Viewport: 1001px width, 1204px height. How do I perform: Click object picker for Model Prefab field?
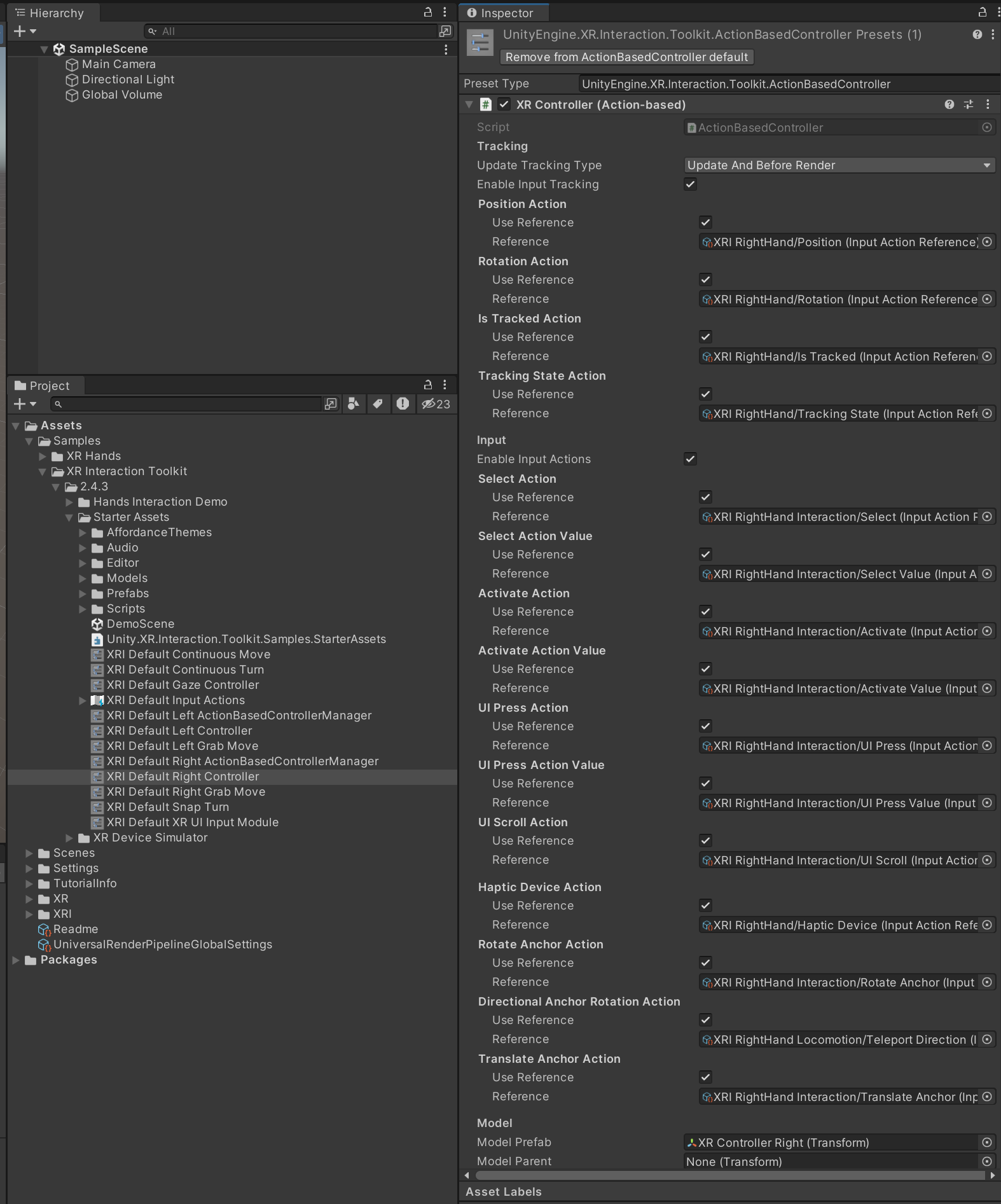(x=987, y=1142)
